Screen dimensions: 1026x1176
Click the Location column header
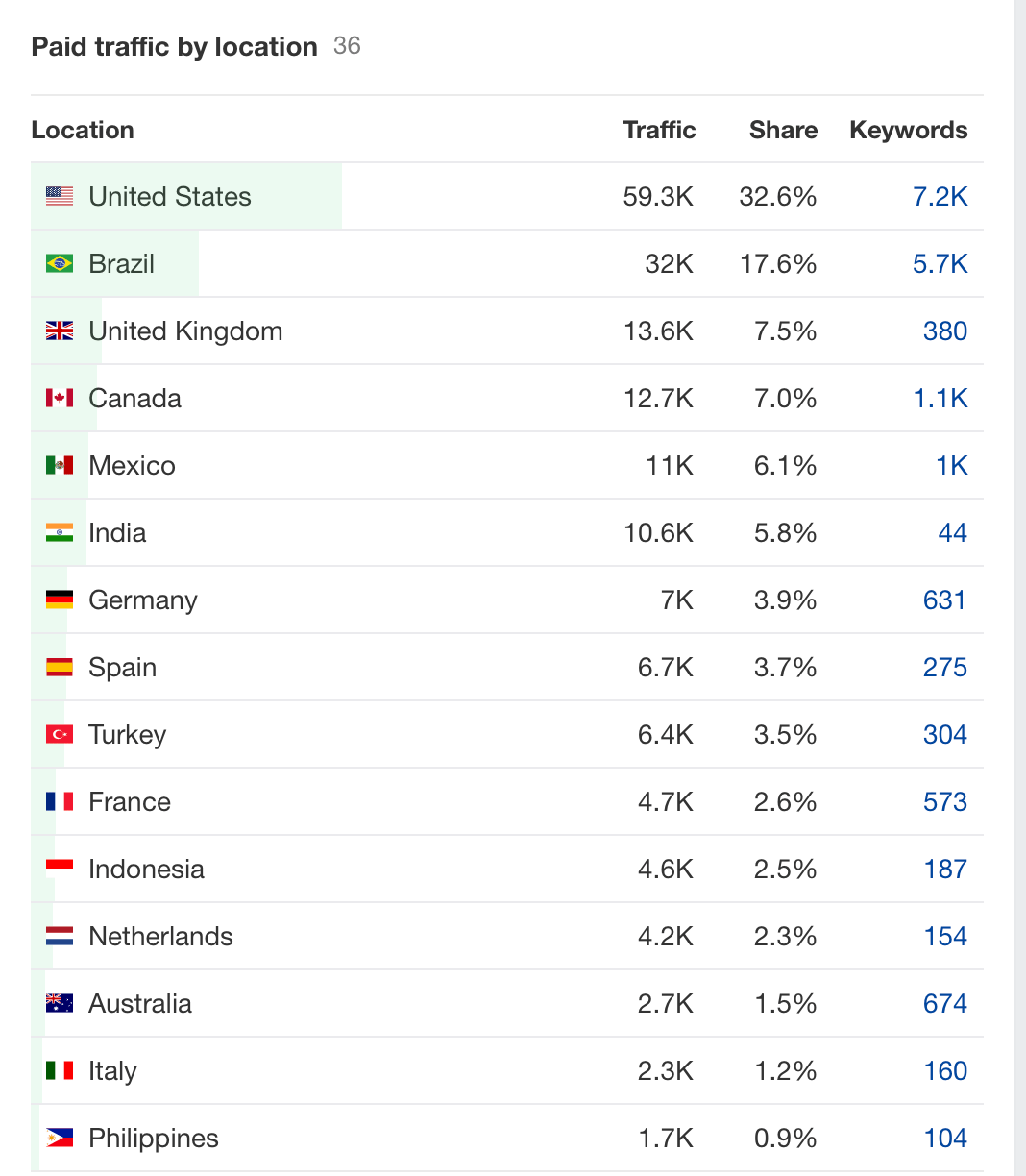coord(83,130)
